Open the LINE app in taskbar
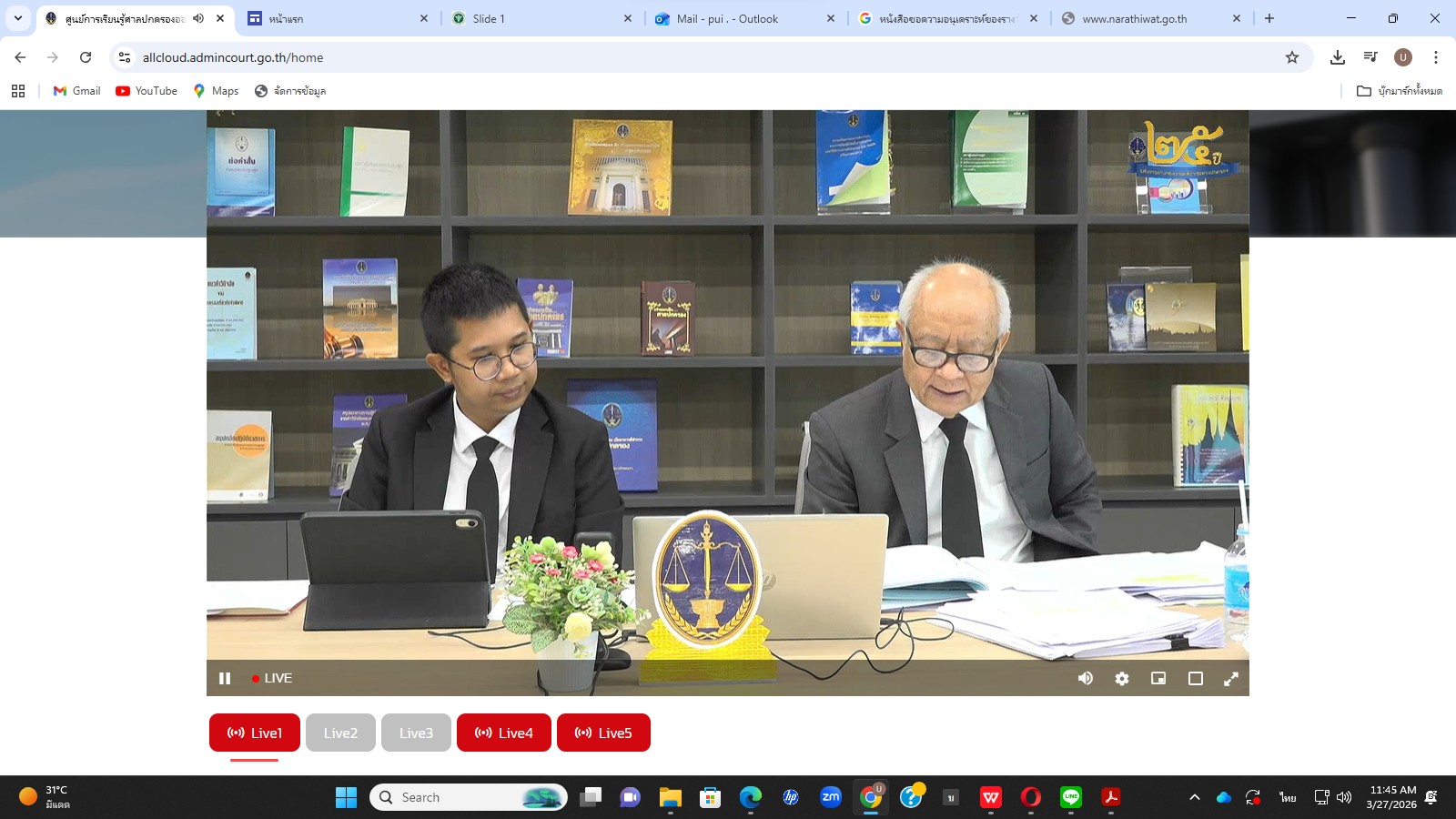This screenshot has height=819, width=1456. (1071, 797)
